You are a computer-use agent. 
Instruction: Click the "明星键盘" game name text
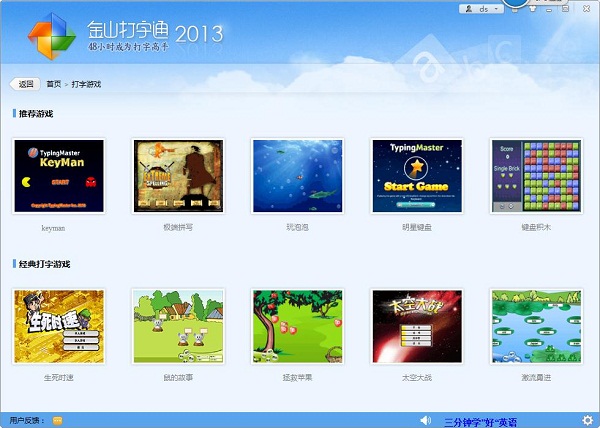click(417, 227)
